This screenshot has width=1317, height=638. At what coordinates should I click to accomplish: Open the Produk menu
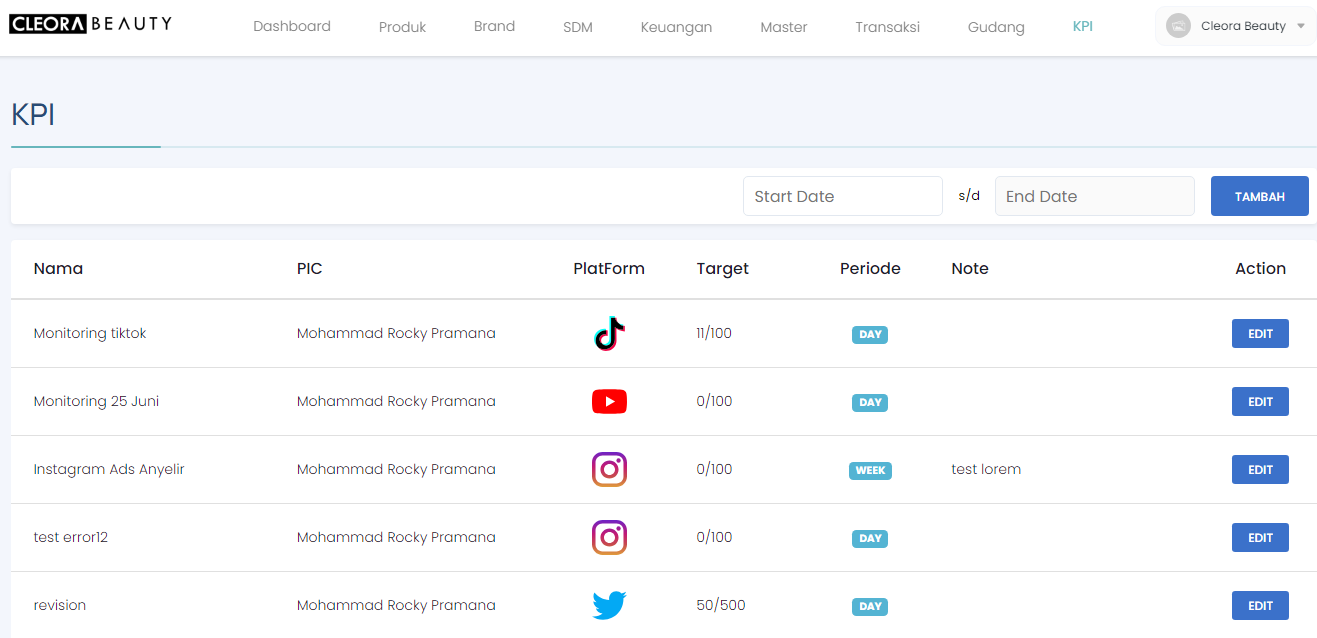click(x=402, y=27)
